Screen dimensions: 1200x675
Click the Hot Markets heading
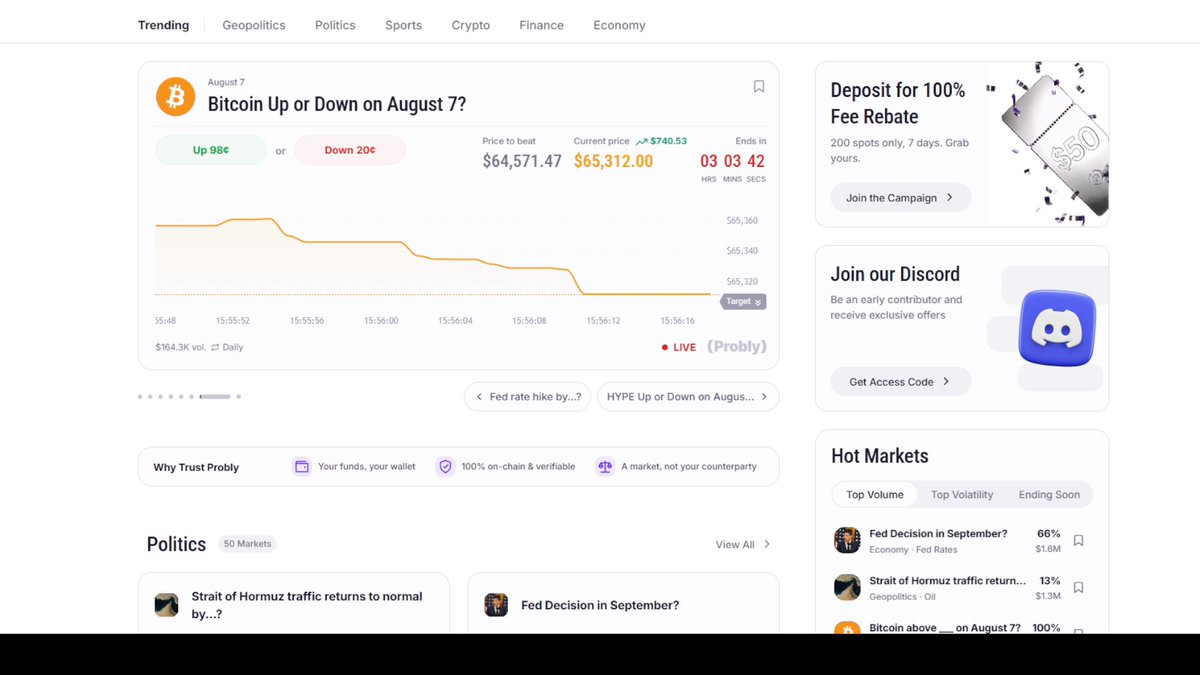[880, 456]
